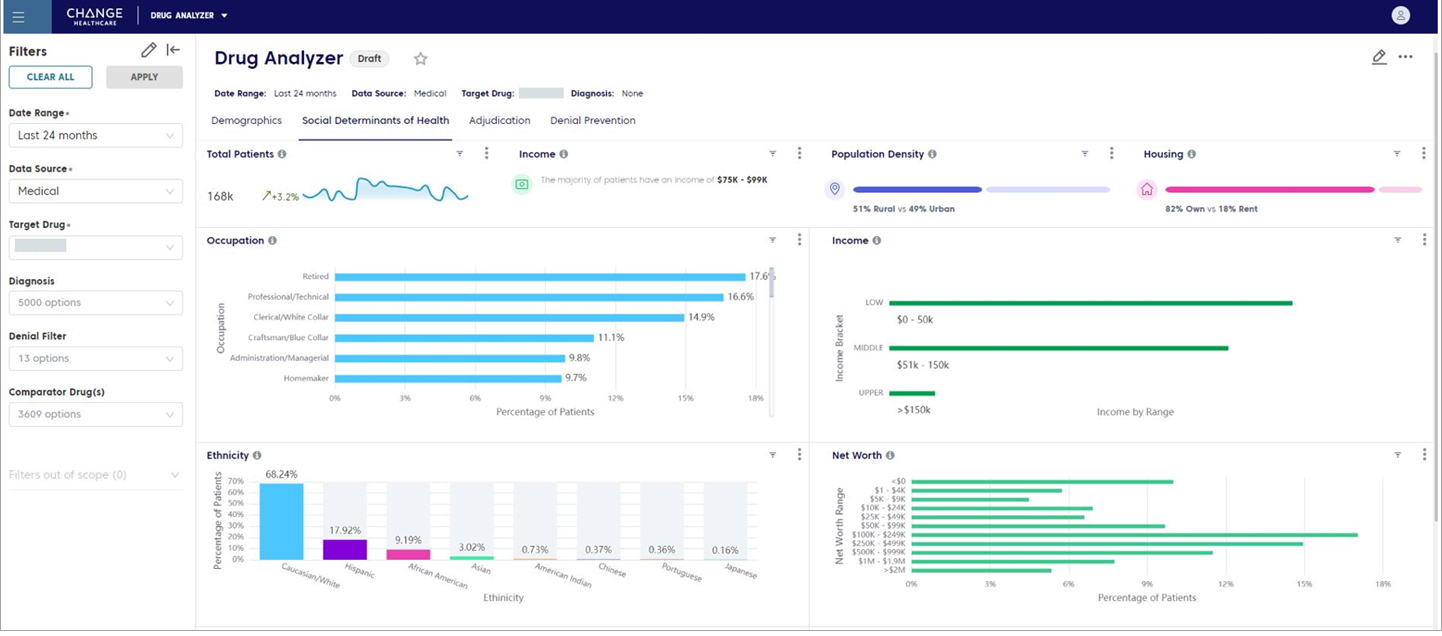Open Population Density card filter icon
The image size is (1442, 636).
tap(1085, 154)
